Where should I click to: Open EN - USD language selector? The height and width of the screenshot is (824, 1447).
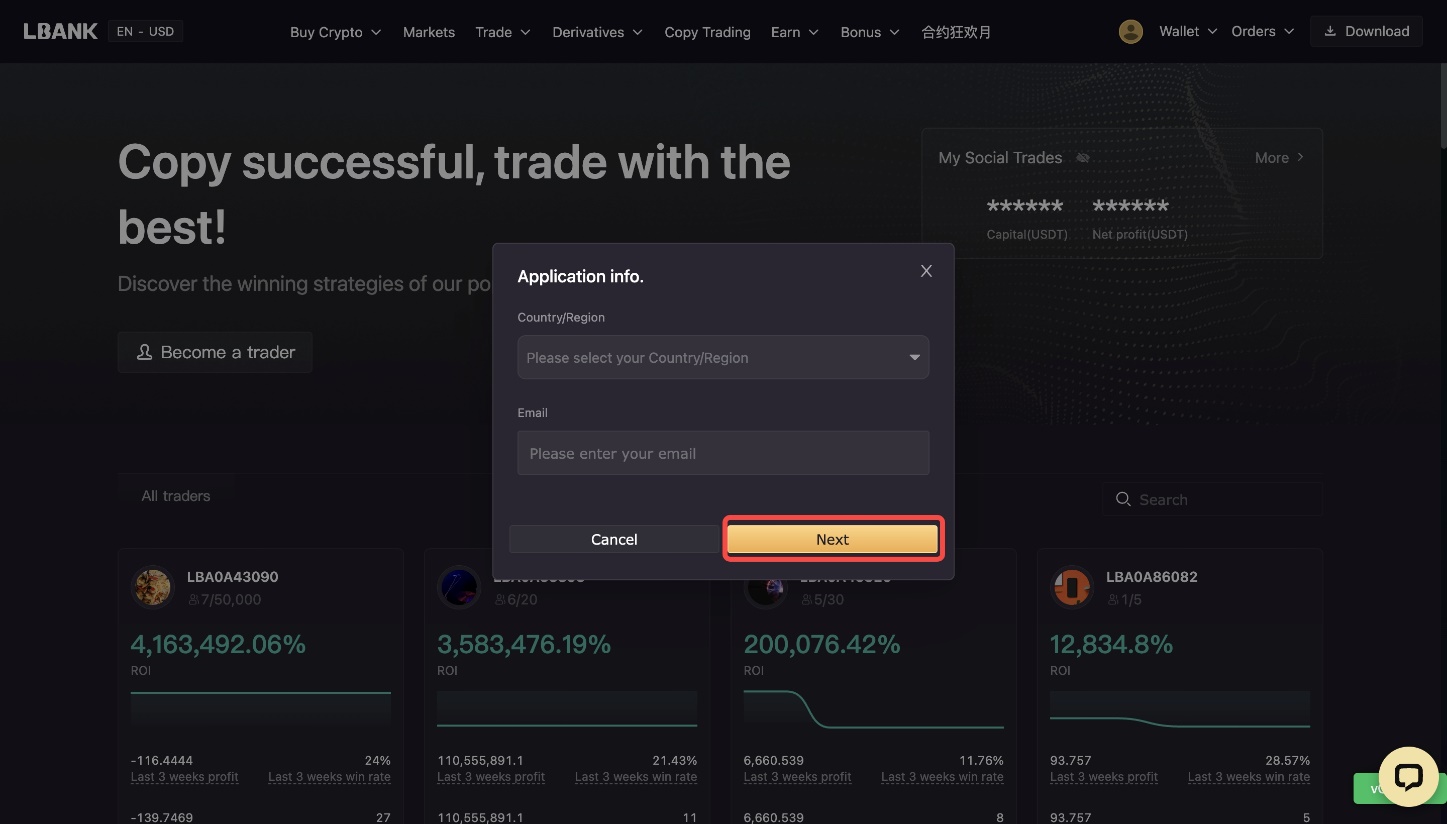(x=145, y=32)
